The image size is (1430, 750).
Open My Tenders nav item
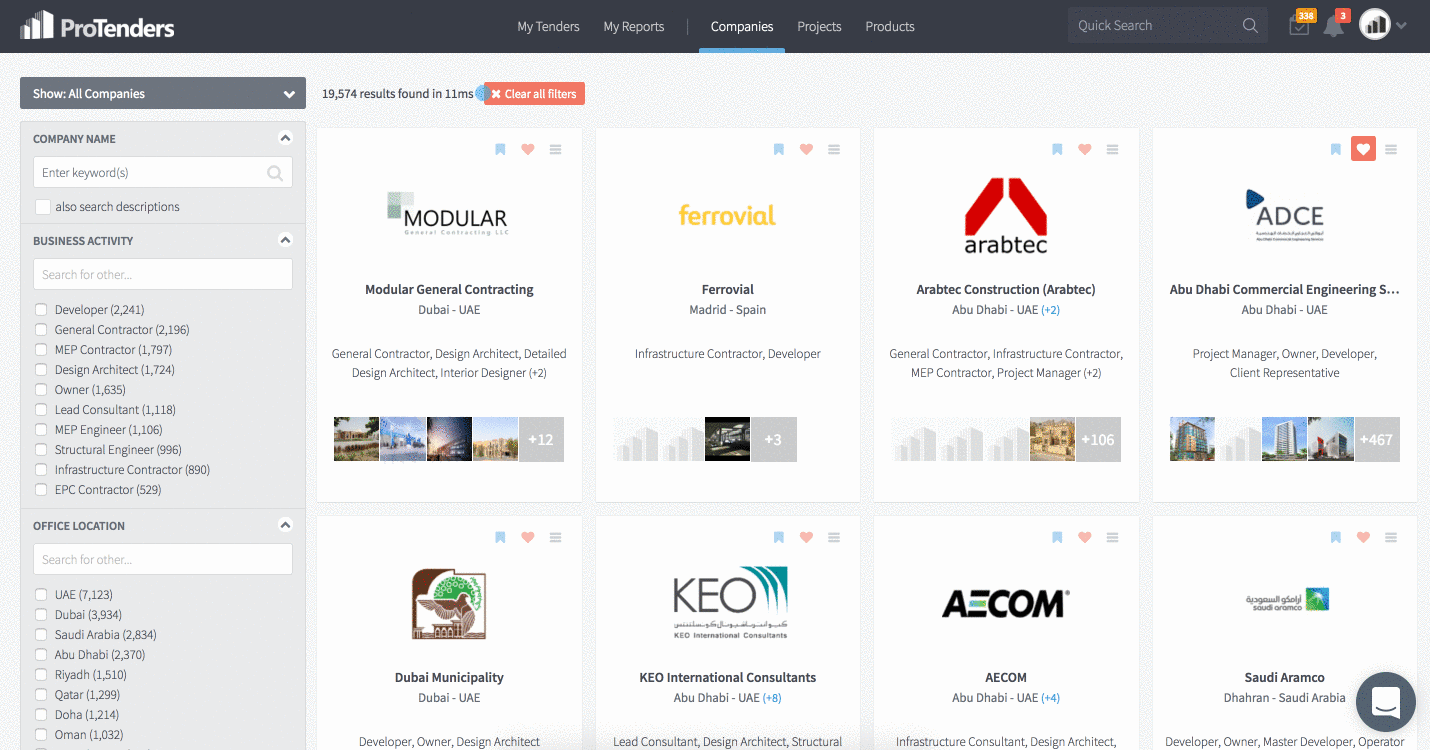pos(548,27)
